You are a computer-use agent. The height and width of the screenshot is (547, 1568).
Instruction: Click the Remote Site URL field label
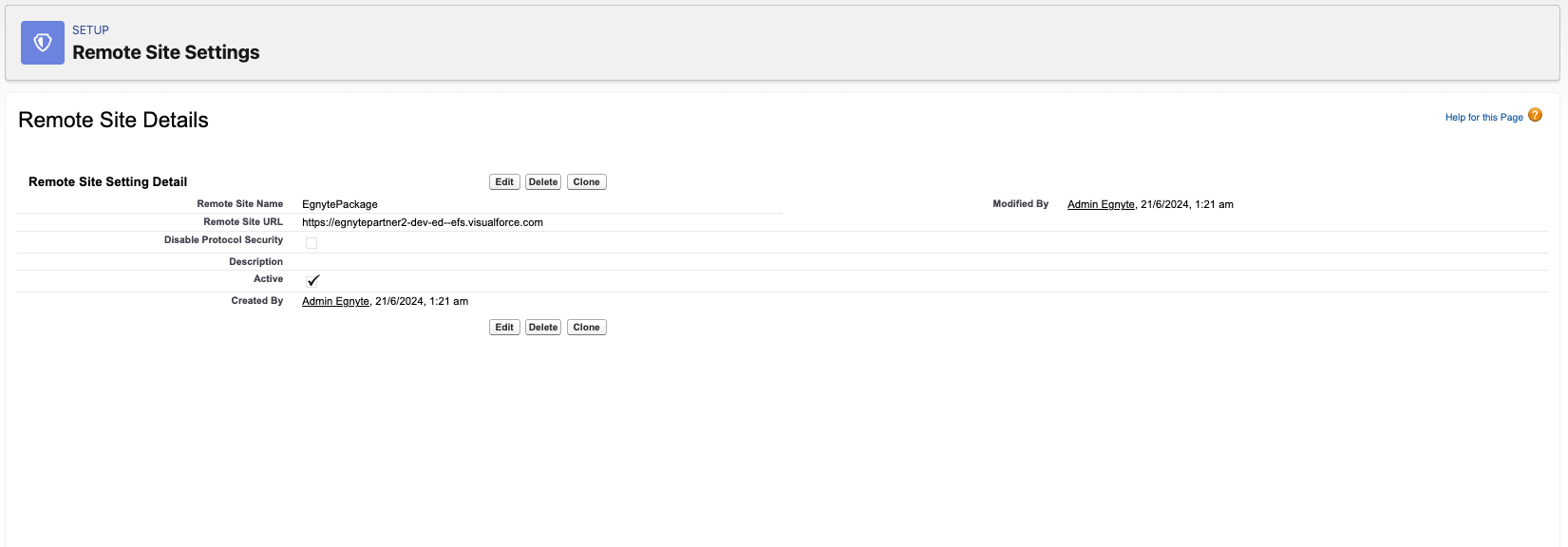pos(243,222)
